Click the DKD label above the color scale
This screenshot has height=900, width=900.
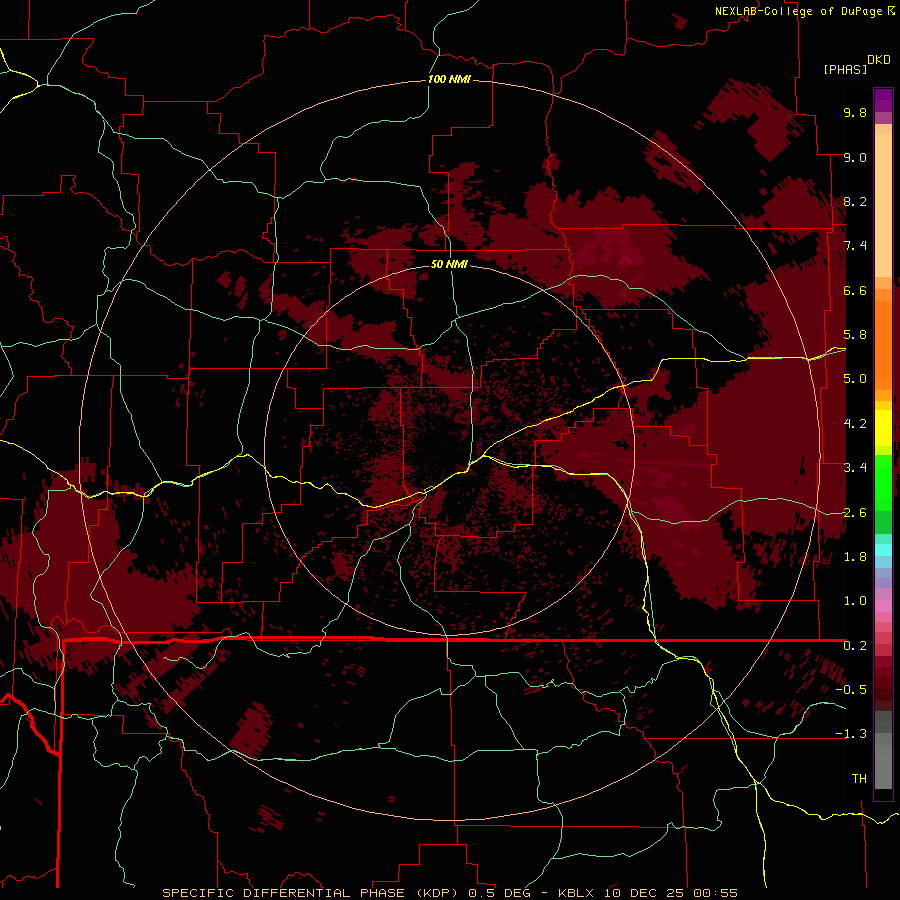point(879,60)
